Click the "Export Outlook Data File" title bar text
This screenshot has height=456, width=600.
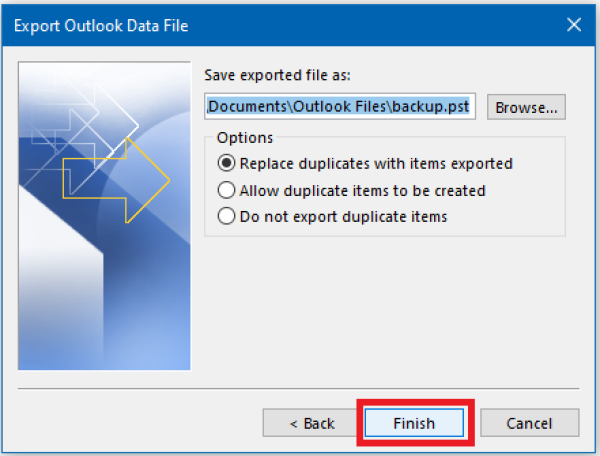pyautogui.click(x=100, y=25)
